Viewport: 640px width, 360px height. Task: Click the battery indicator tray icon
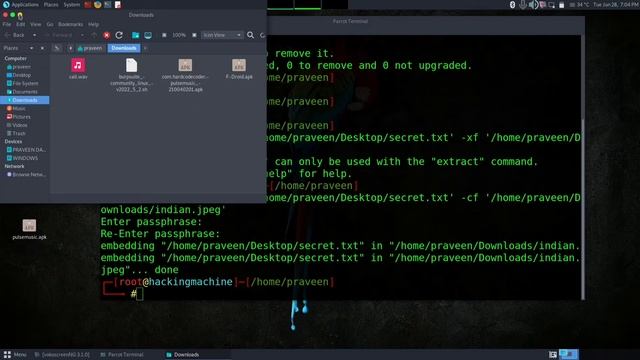pos(562,5)
